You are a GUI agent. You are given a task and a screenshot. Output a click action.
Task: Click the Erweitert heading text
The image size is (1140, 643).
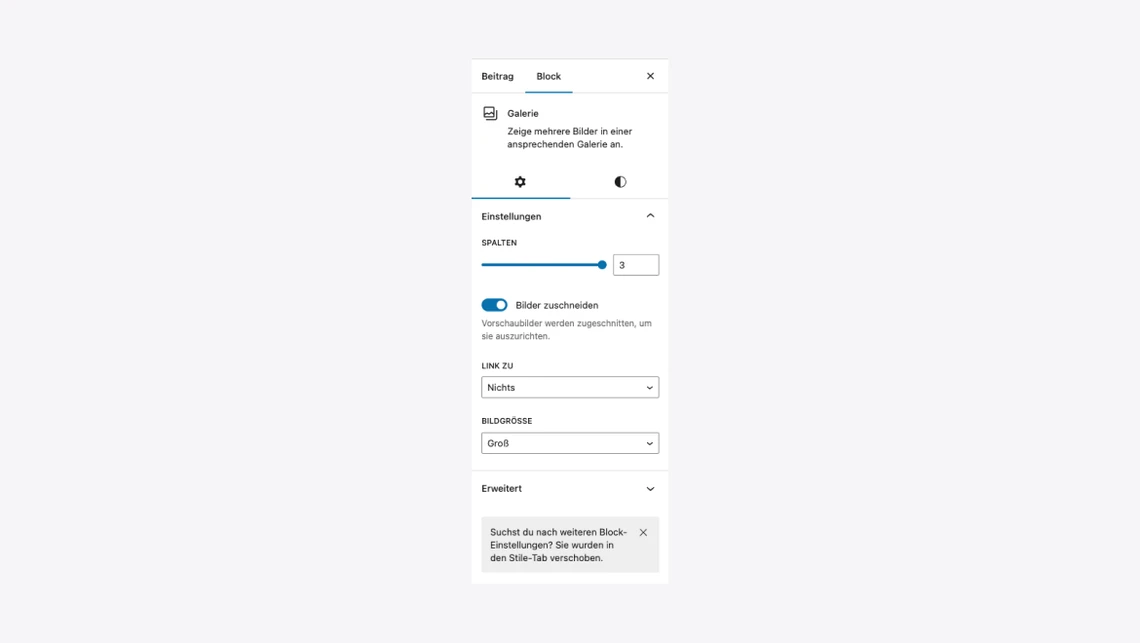502,489
